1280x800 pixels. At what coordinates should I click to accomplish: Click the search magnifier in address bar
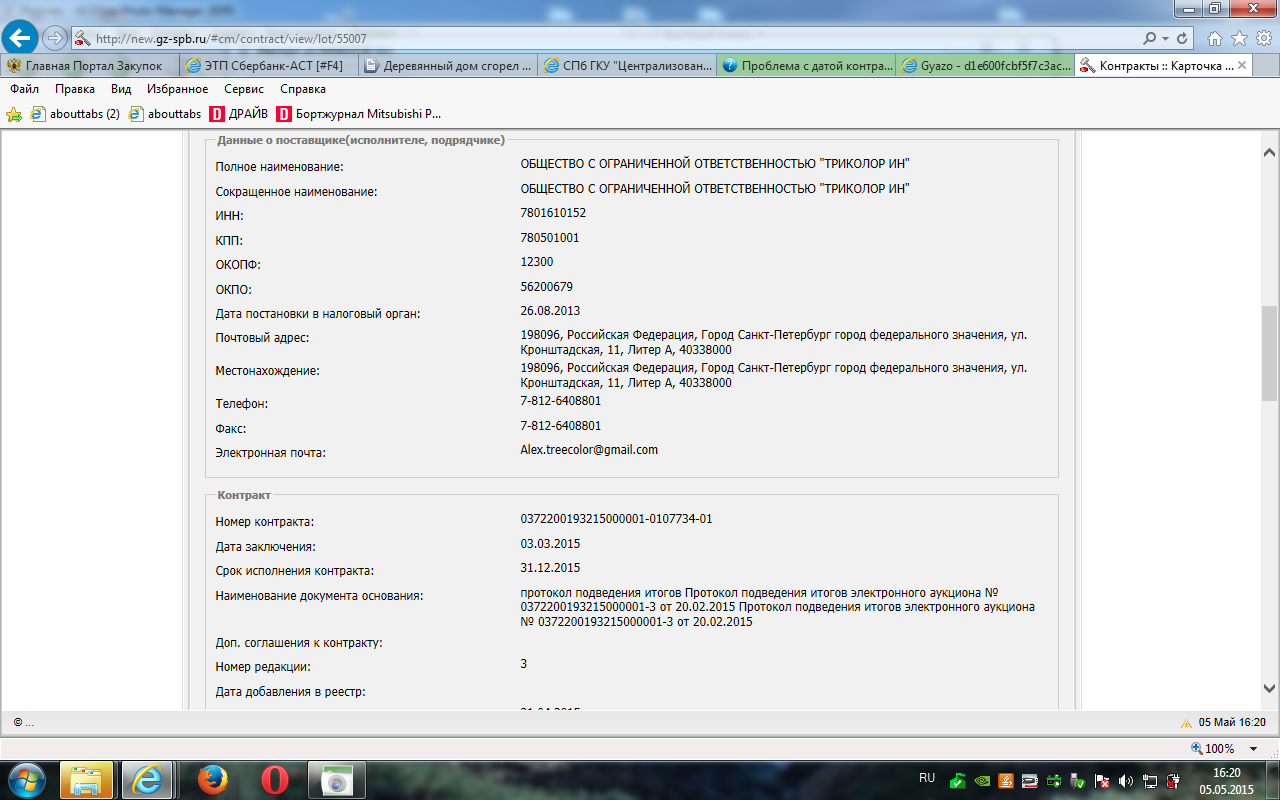1150,38
